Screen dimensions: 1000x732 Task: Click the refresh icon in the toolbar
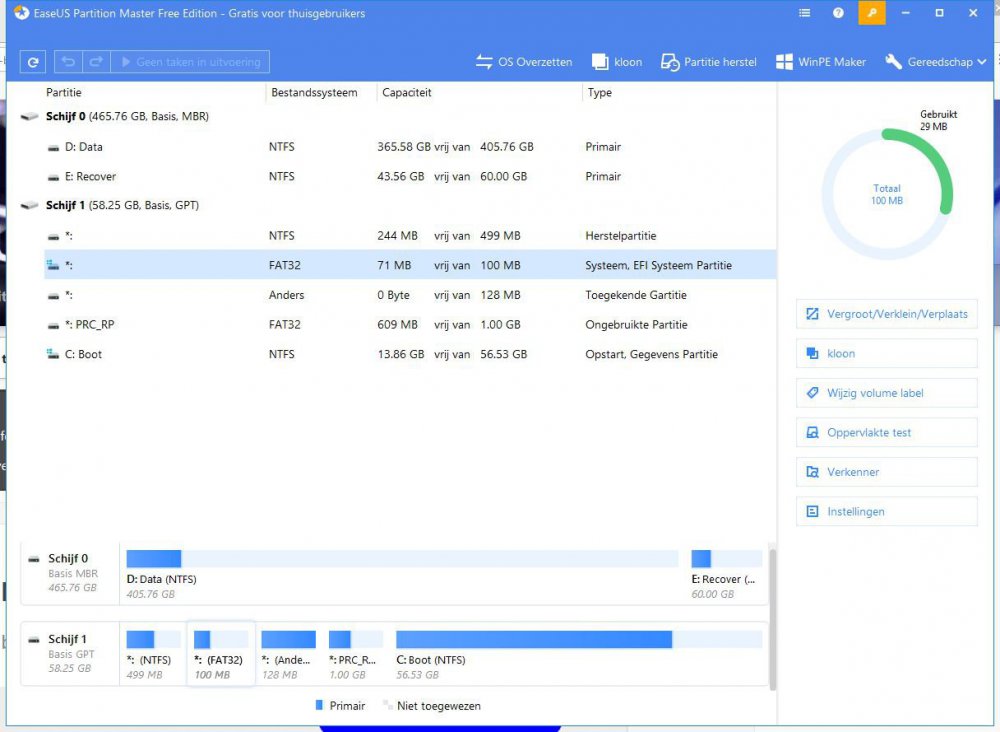click(x=33, y=62)
